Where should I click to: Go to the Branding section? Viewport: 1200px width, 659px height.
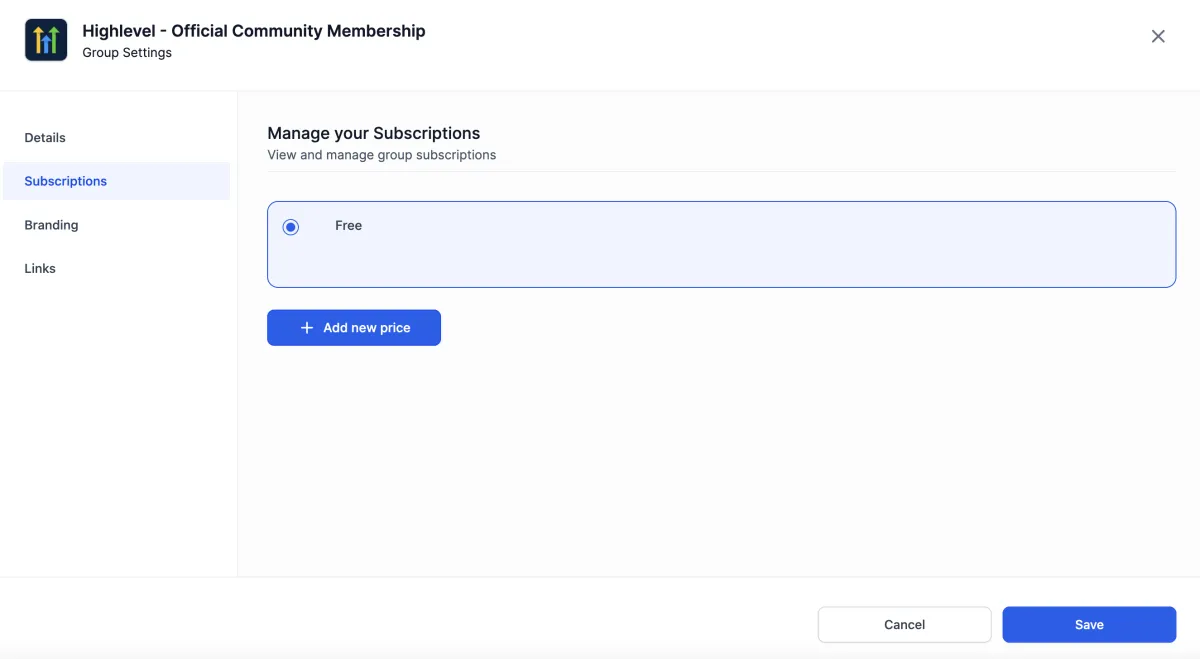[x=51, y=225]
